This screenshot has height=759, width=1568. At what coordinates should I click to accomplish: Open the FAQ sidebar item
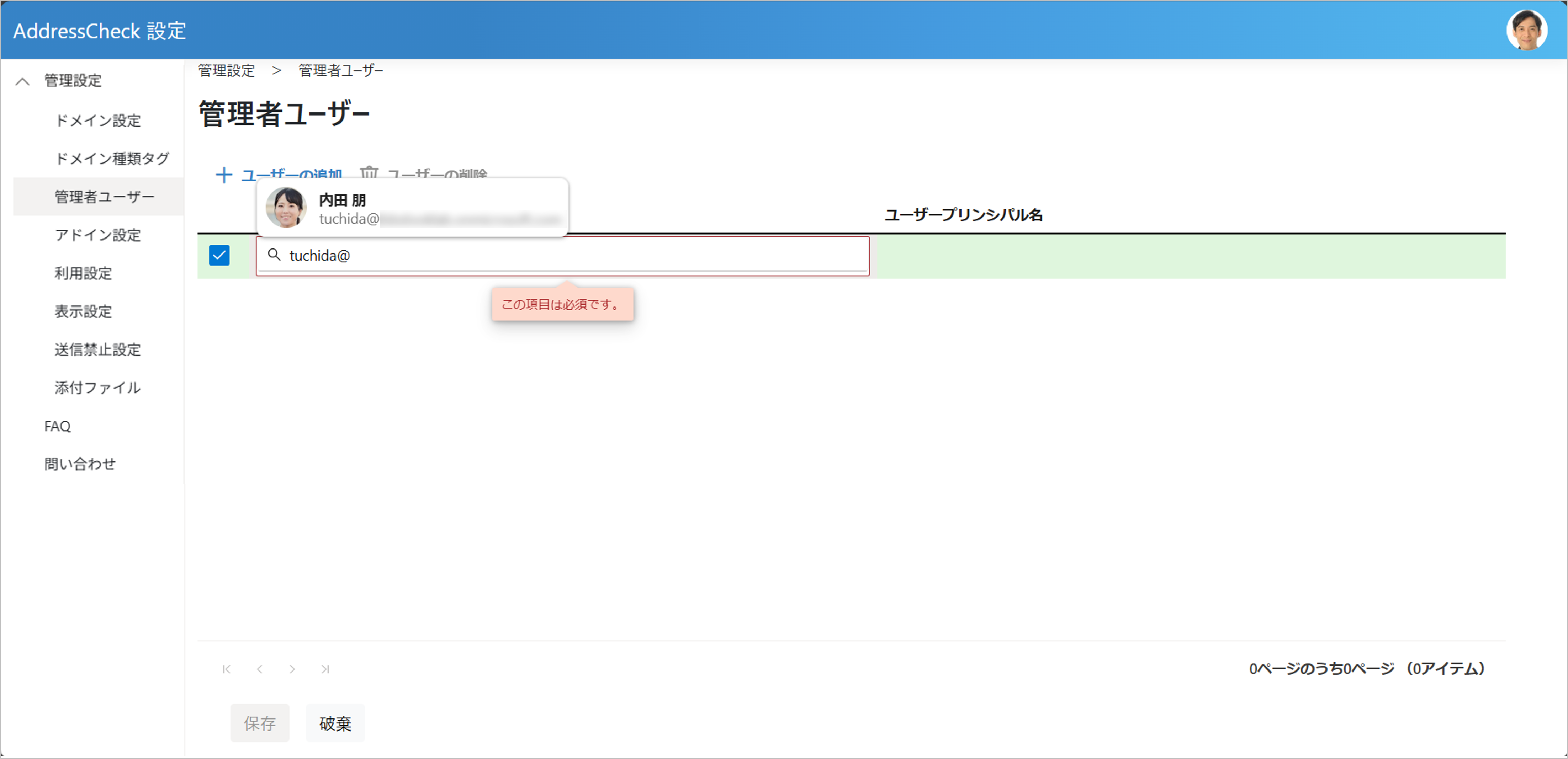57,426
